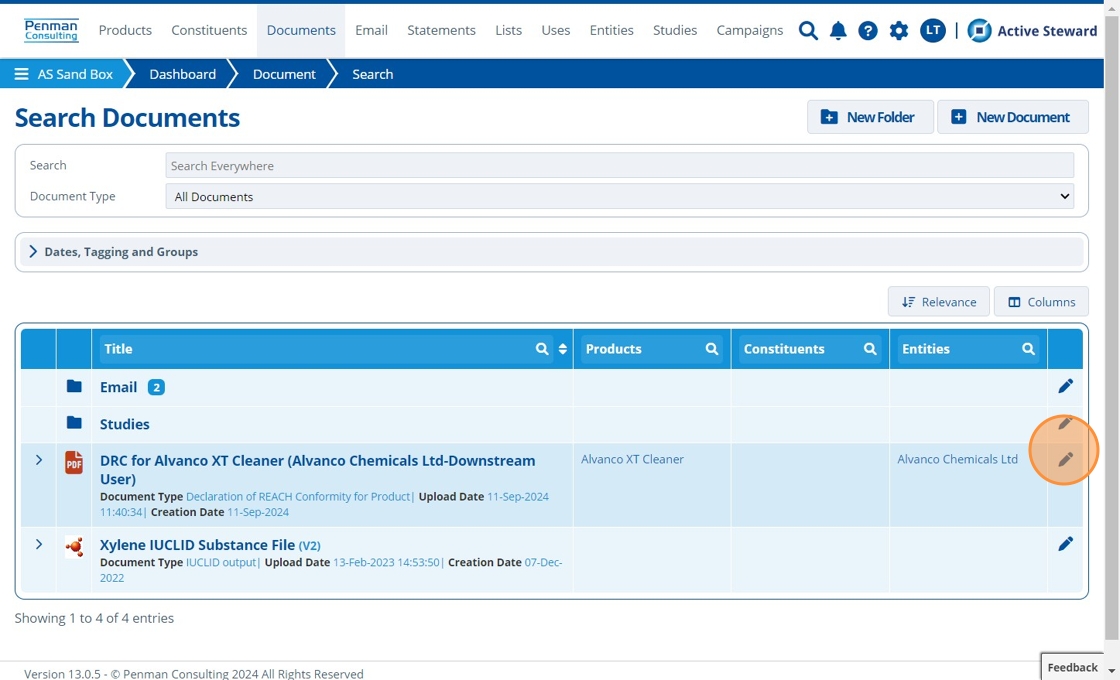Click Showing 1 to 4 of 4 entries
The image size is (1120, 680).
click(94, 618)
